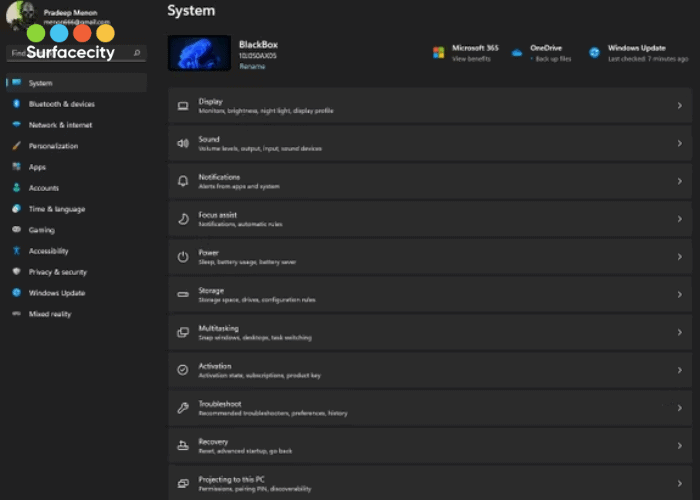The height and width of the screenshot is (500, 700).
Task: Click the Display monitor icon
Action: point(183,105)
